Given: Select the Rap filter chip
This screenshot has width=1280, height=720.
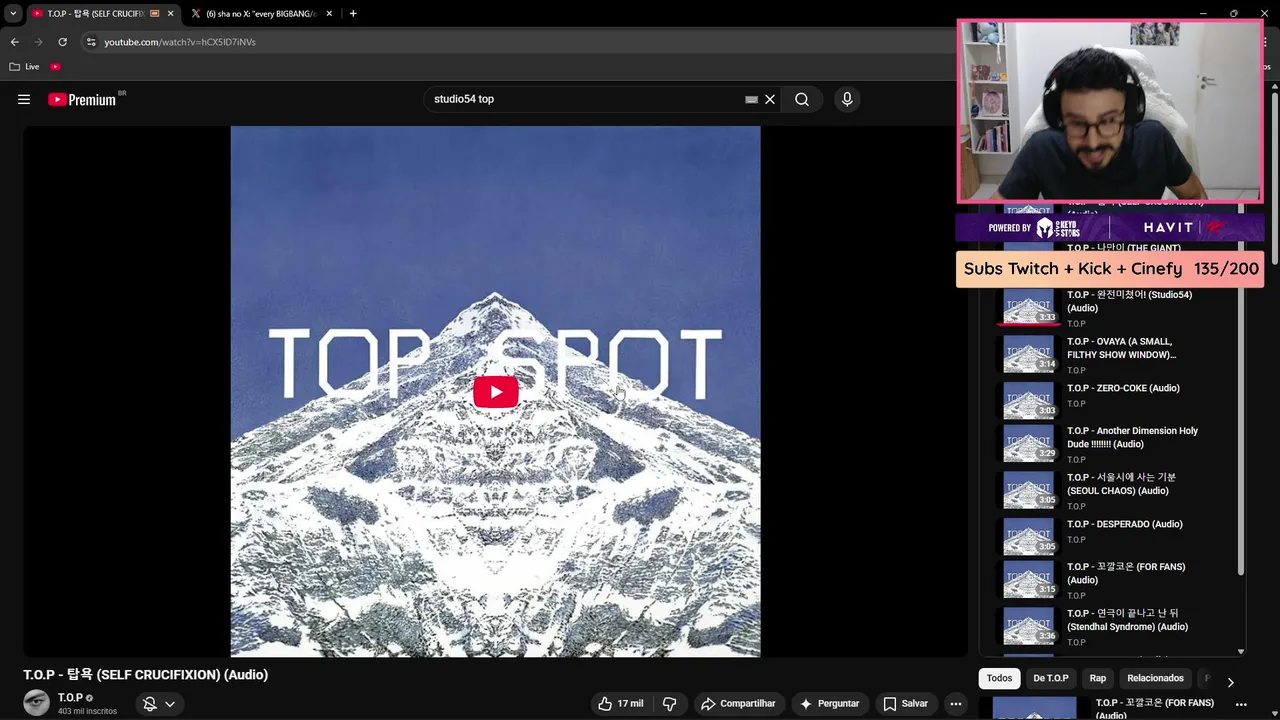Looking at the screenshot, I should click(x=1097, y=678).
